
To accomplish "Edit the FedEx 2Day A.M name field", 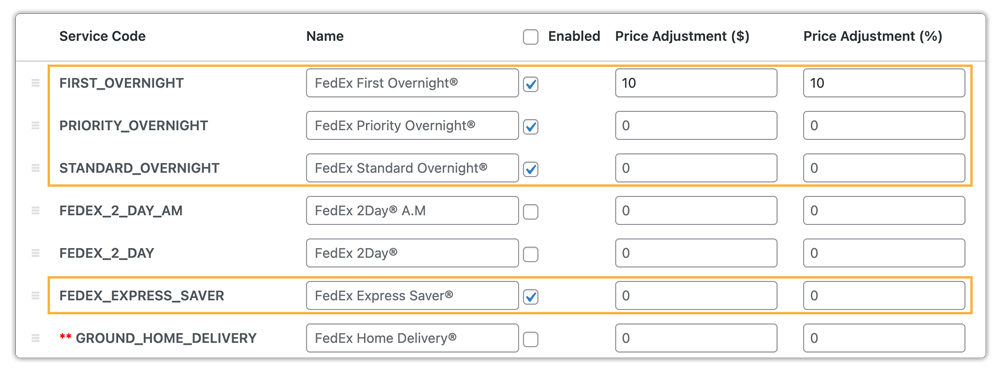I will pos(412,211).
